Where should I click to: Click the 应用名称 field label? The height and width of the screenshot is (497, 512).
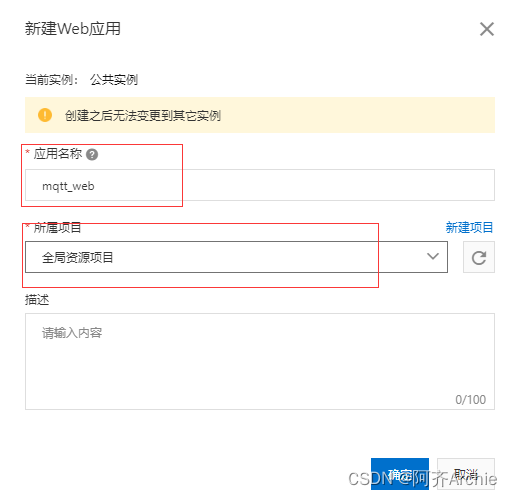click(58, 154)
